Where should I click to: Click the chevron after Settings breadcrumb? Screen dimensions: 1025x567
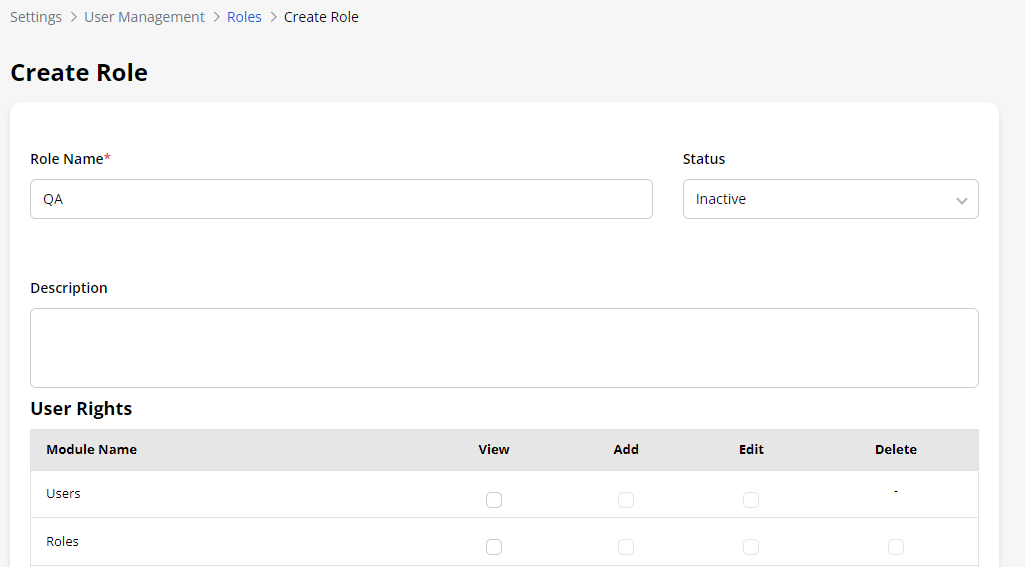coord(73,17)
